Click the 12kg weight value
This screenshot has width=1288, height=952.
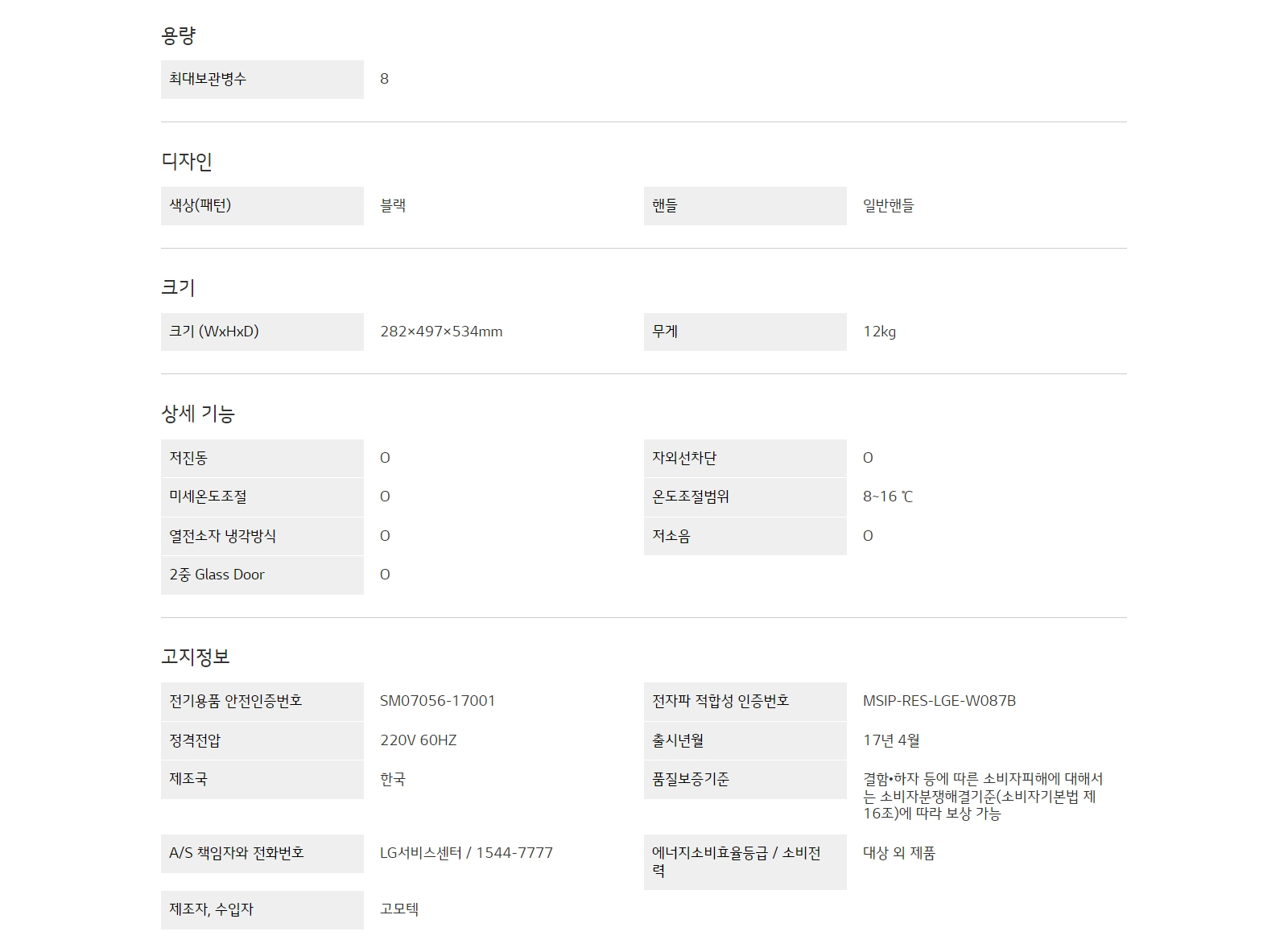tap(879, 332)
